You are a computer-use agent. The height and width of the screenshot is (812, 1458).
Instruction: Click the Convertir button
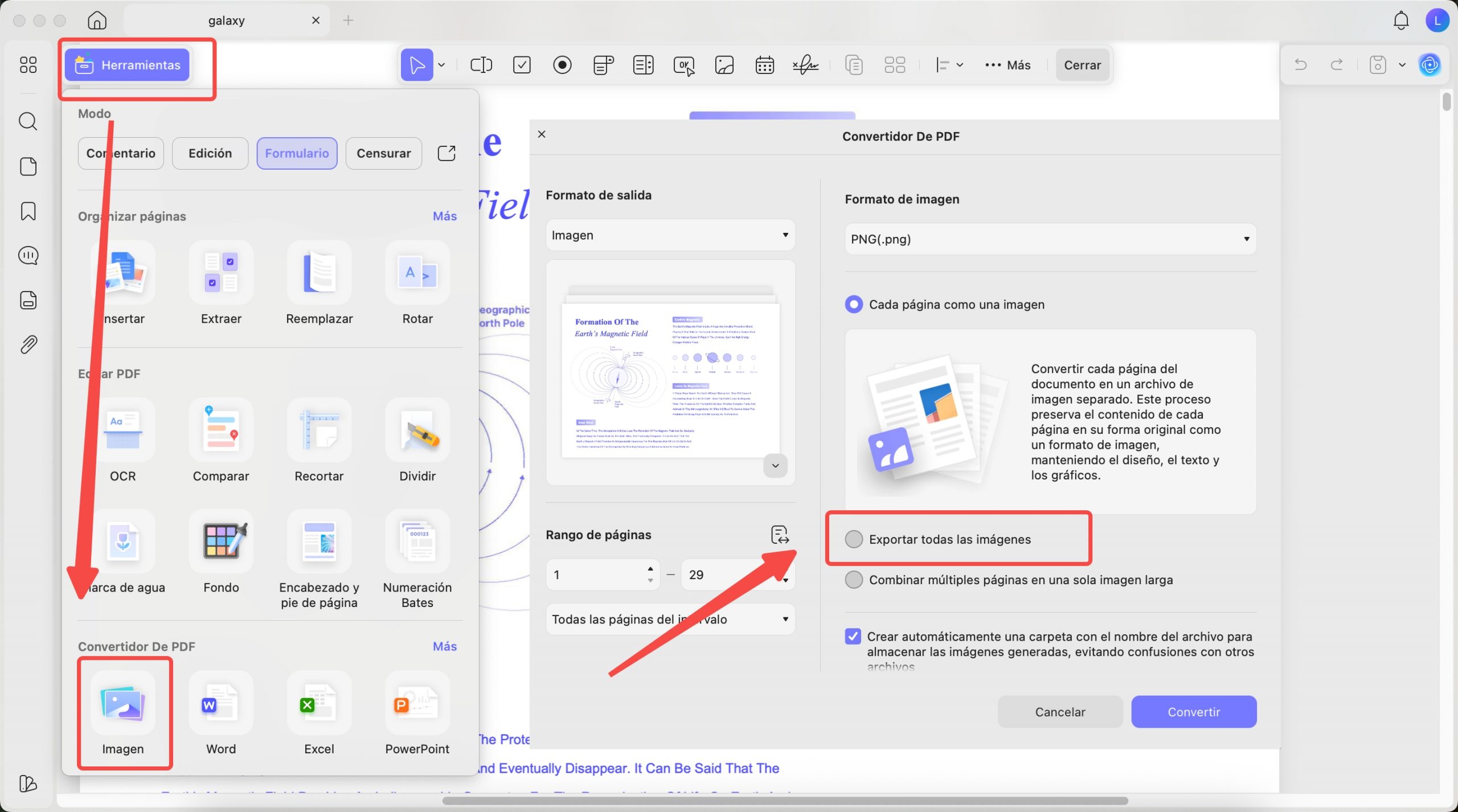tap(1193, 711)
